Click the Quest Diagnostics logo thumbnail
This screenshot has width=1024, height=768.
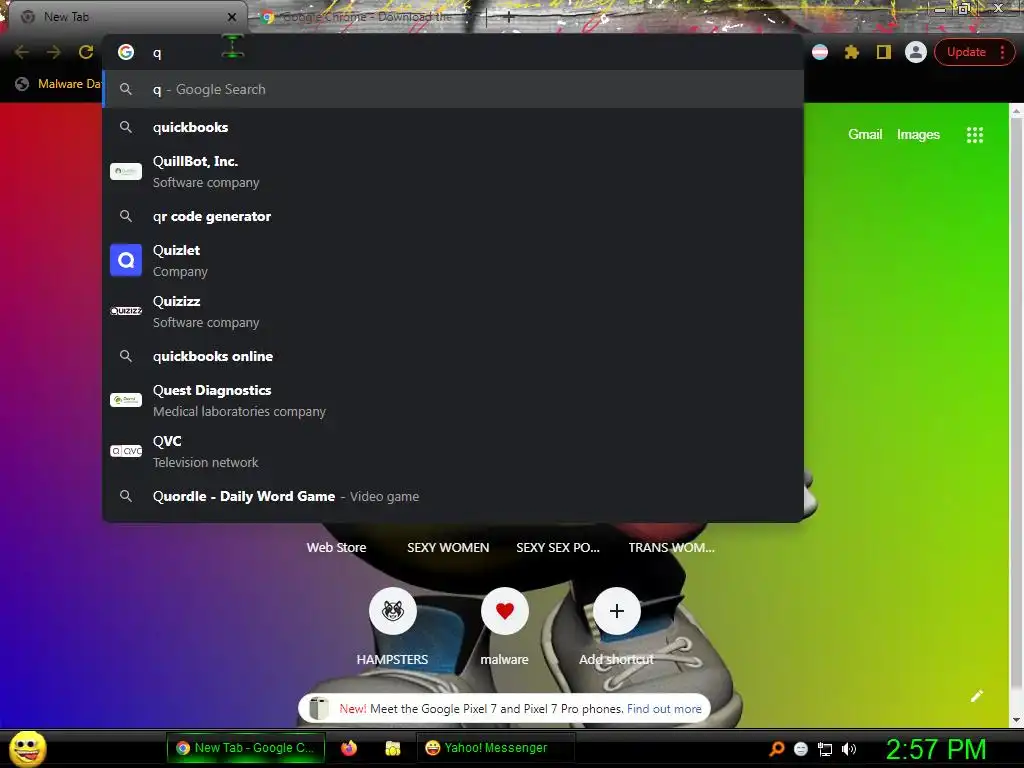(126, 400)
